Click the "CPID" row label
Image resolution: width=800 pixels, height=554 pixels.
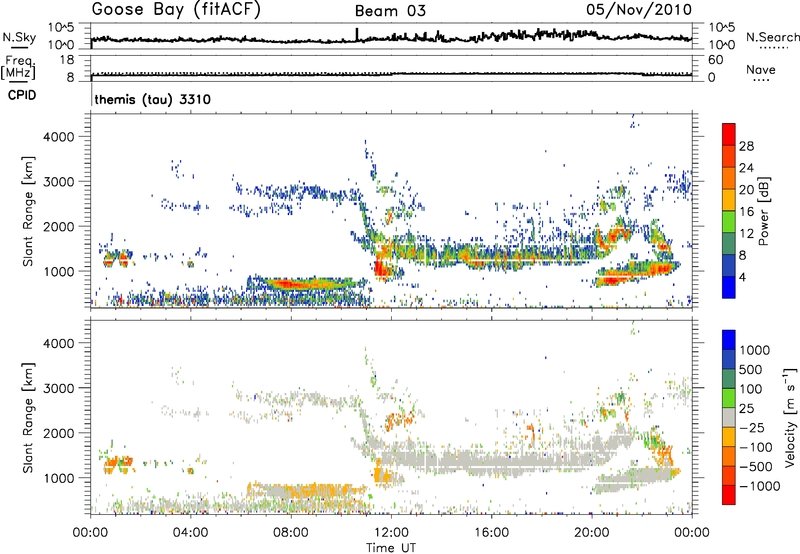pos(22,95)
